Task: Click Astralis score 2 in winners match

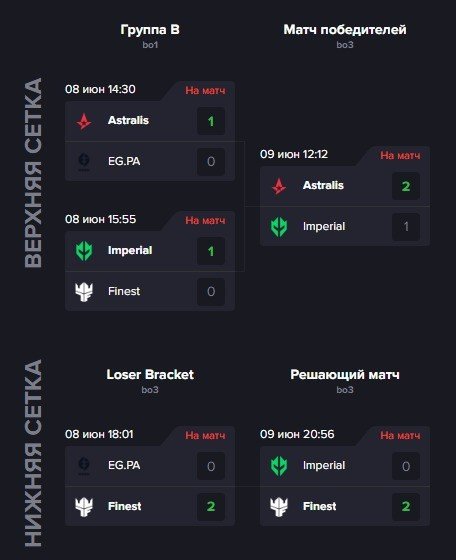Action: click(x=406, y=186)
